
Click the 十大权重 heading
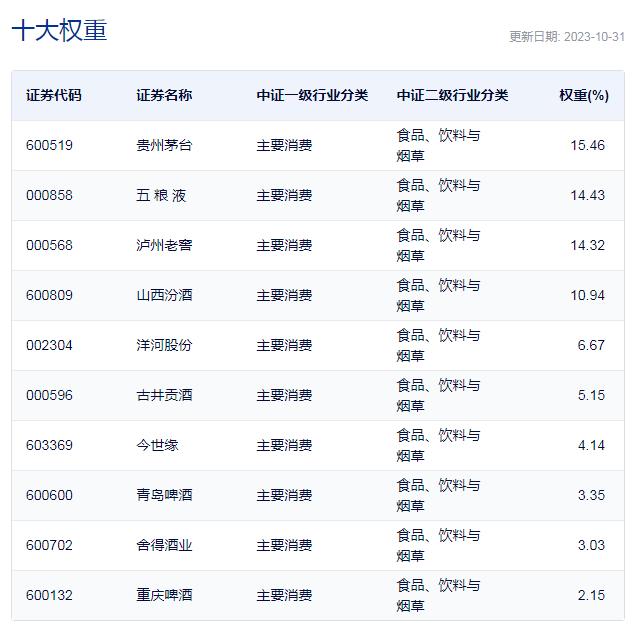(59, 30)
